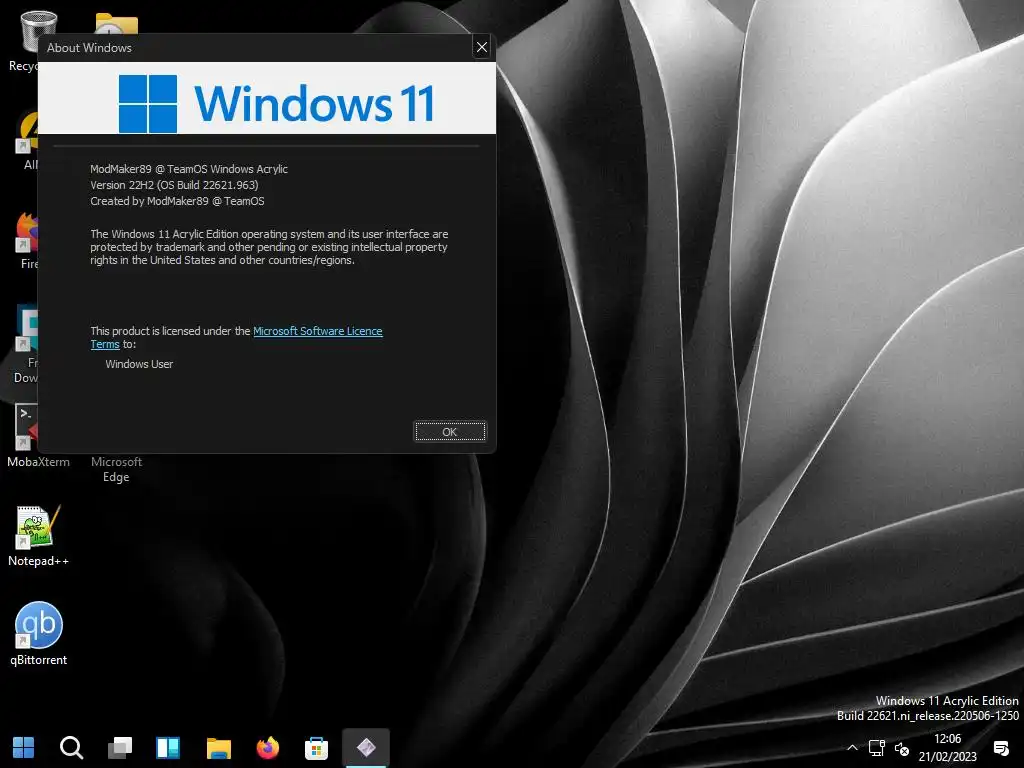Viewport: 1024px width, 768px height.
Task: Open the Microsoft Software Licence Terms link
Action: [x=317, y=331]
